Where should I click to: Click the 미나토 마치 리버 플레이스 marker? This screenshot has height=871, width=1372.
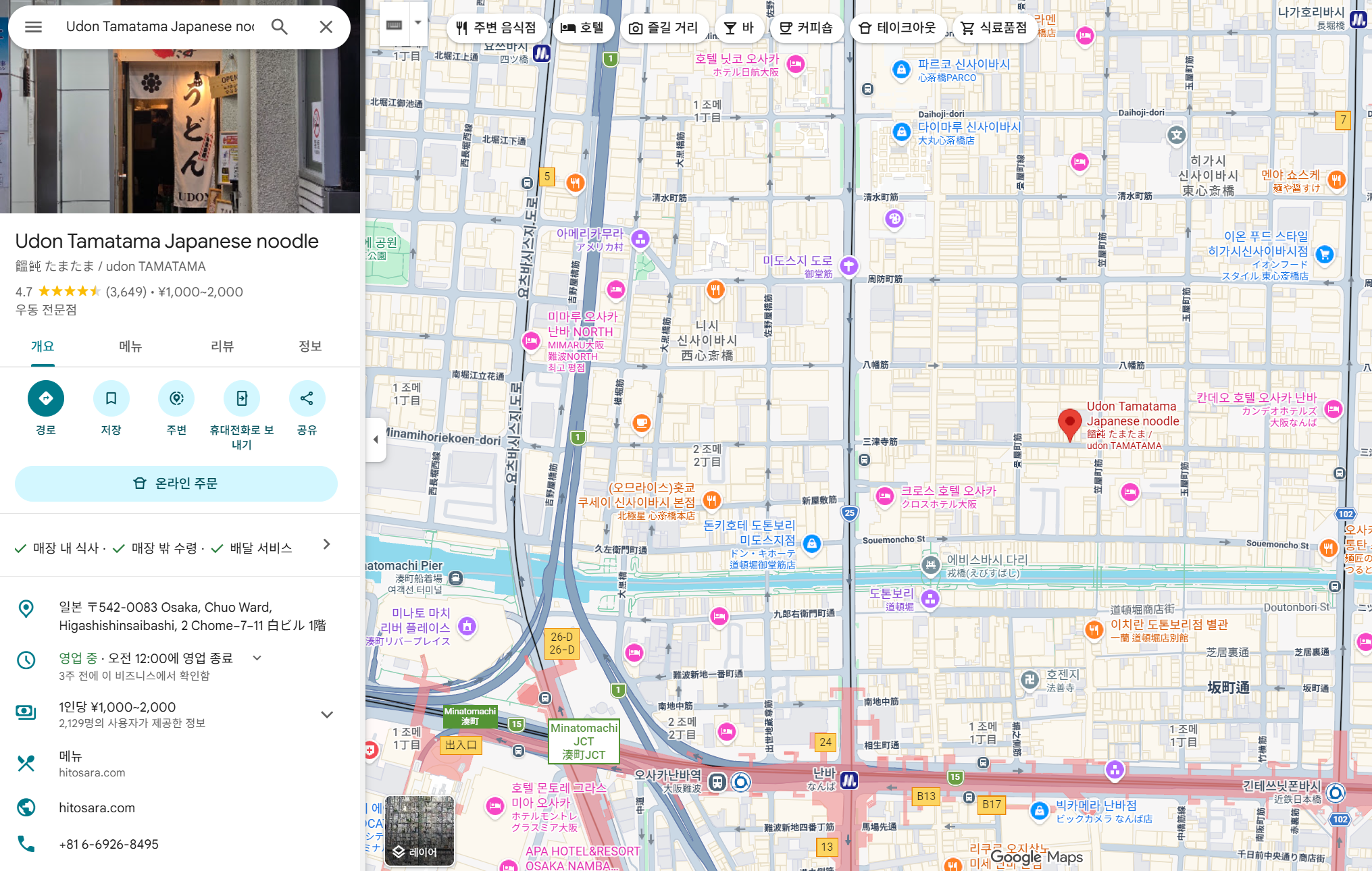[x=467, y=627]
